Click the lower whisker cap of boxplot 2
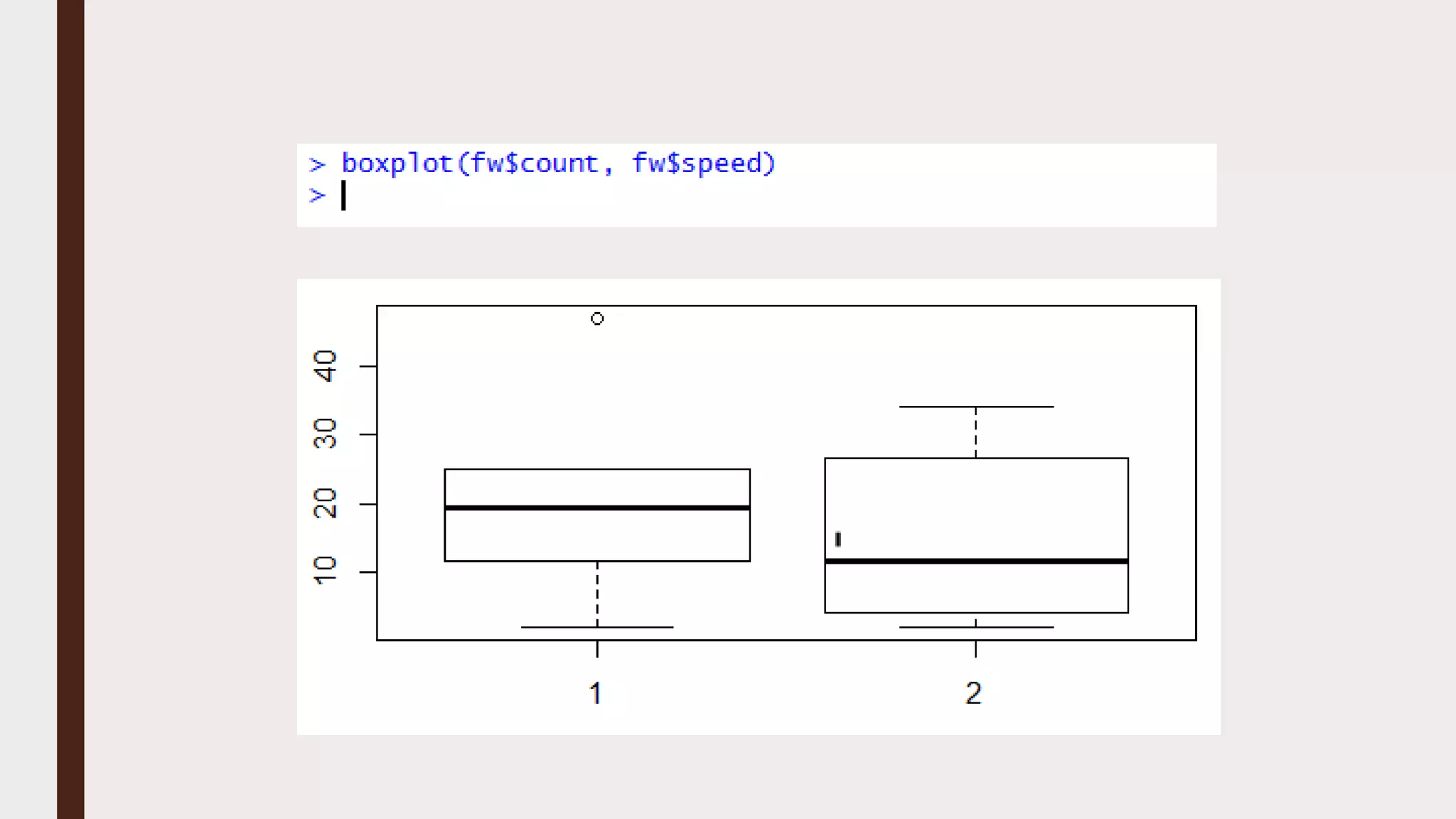Viewport: 1456px width, 819px height. pyautogui.click(x=976, y=627)
